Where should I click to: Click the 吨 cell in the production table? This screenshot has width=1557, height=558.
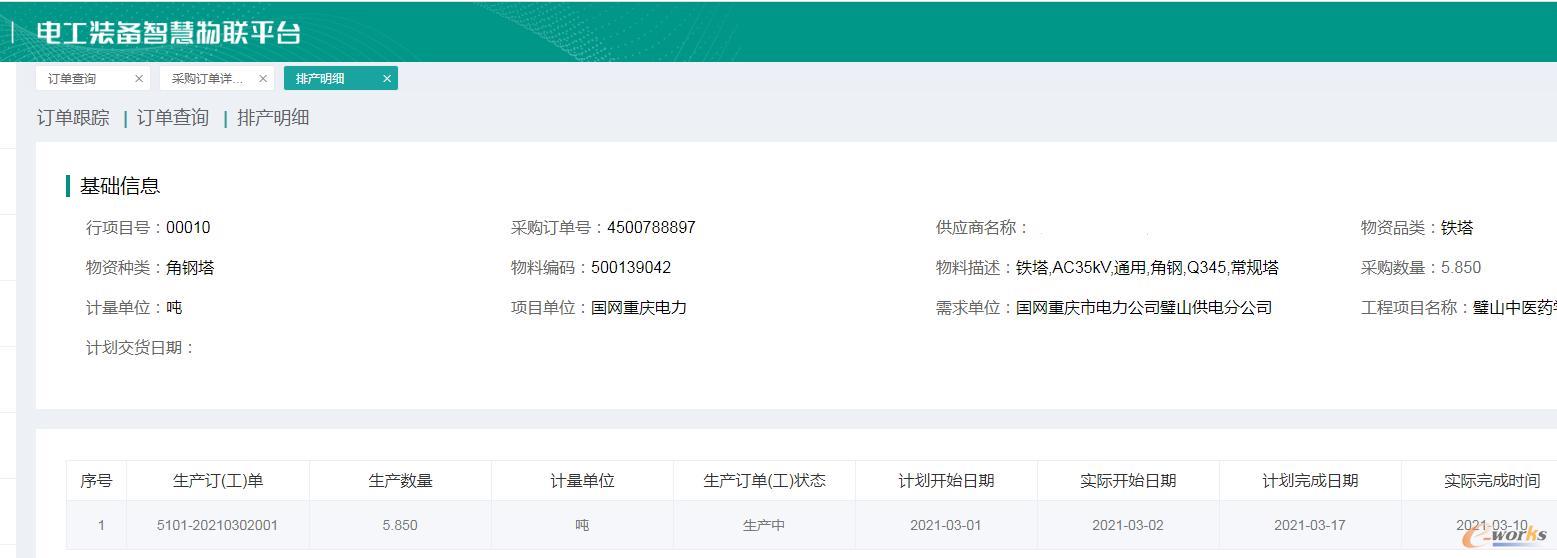tap(583, 525)
